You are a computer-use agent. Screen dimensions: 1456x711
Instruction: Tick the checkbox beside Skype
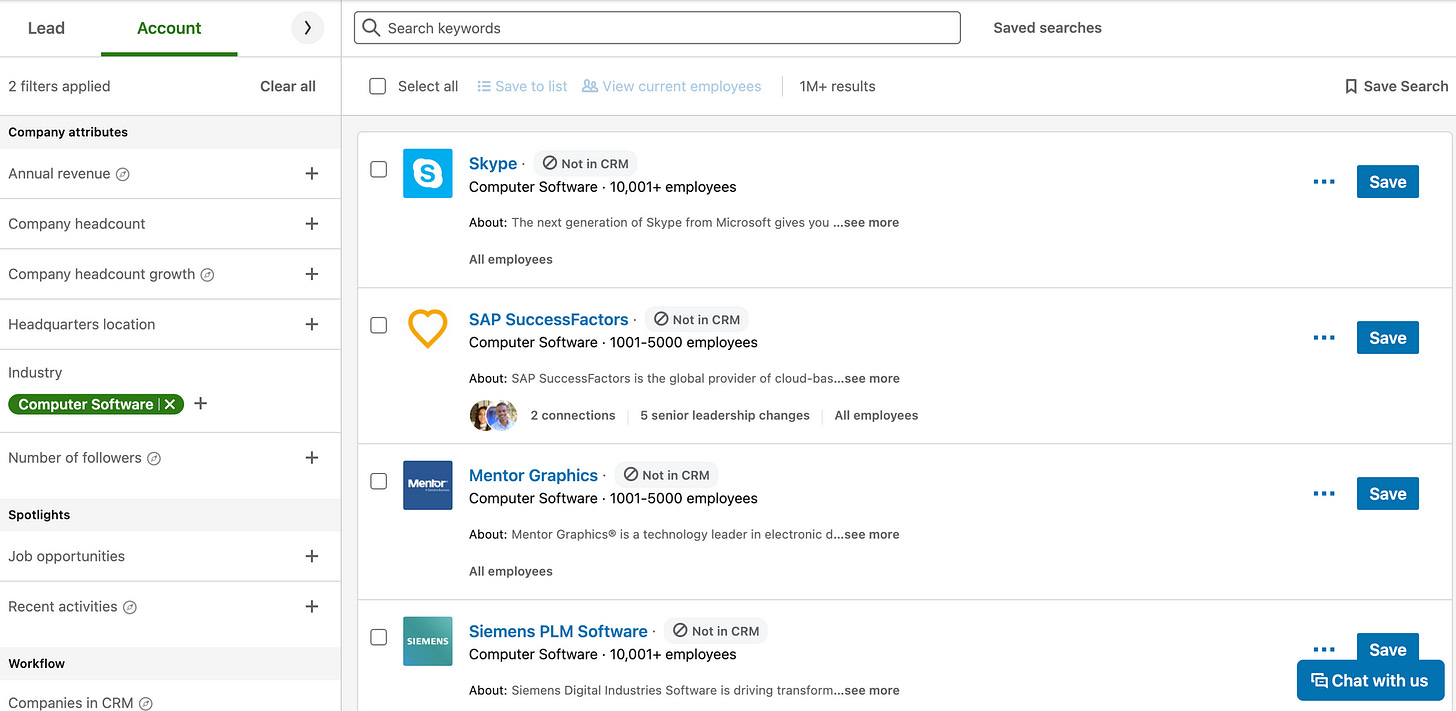click(x=379, y=169)
